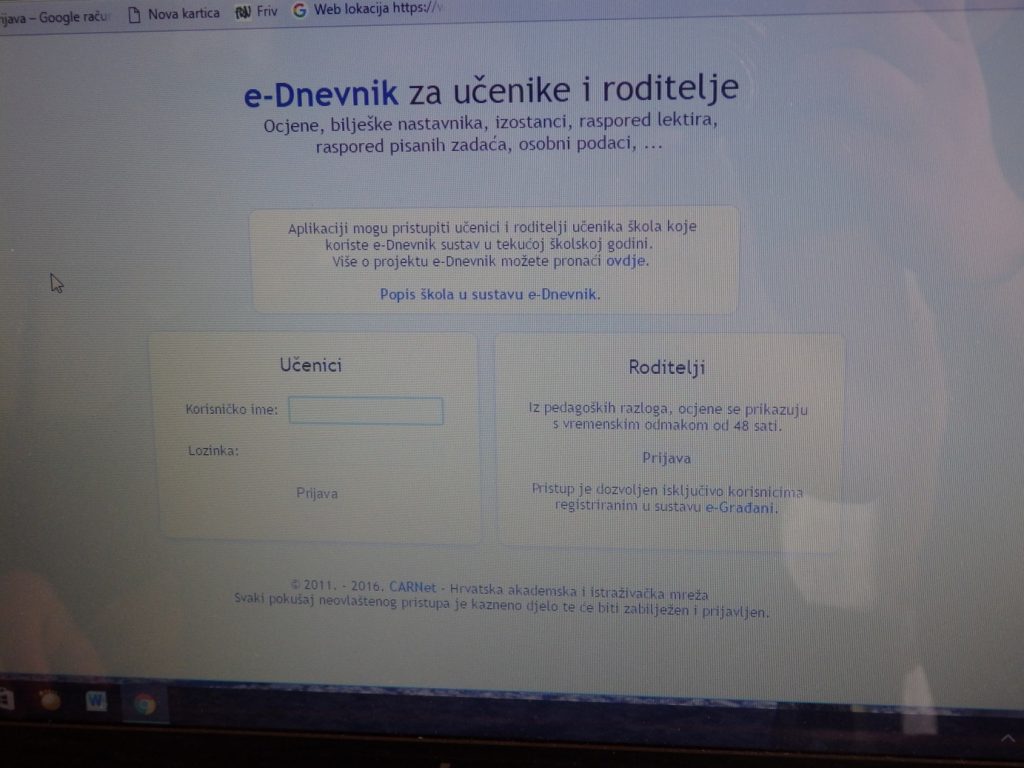Click the Korisničko ime input field
1024x768 pixels.
(x=365, y=410)
